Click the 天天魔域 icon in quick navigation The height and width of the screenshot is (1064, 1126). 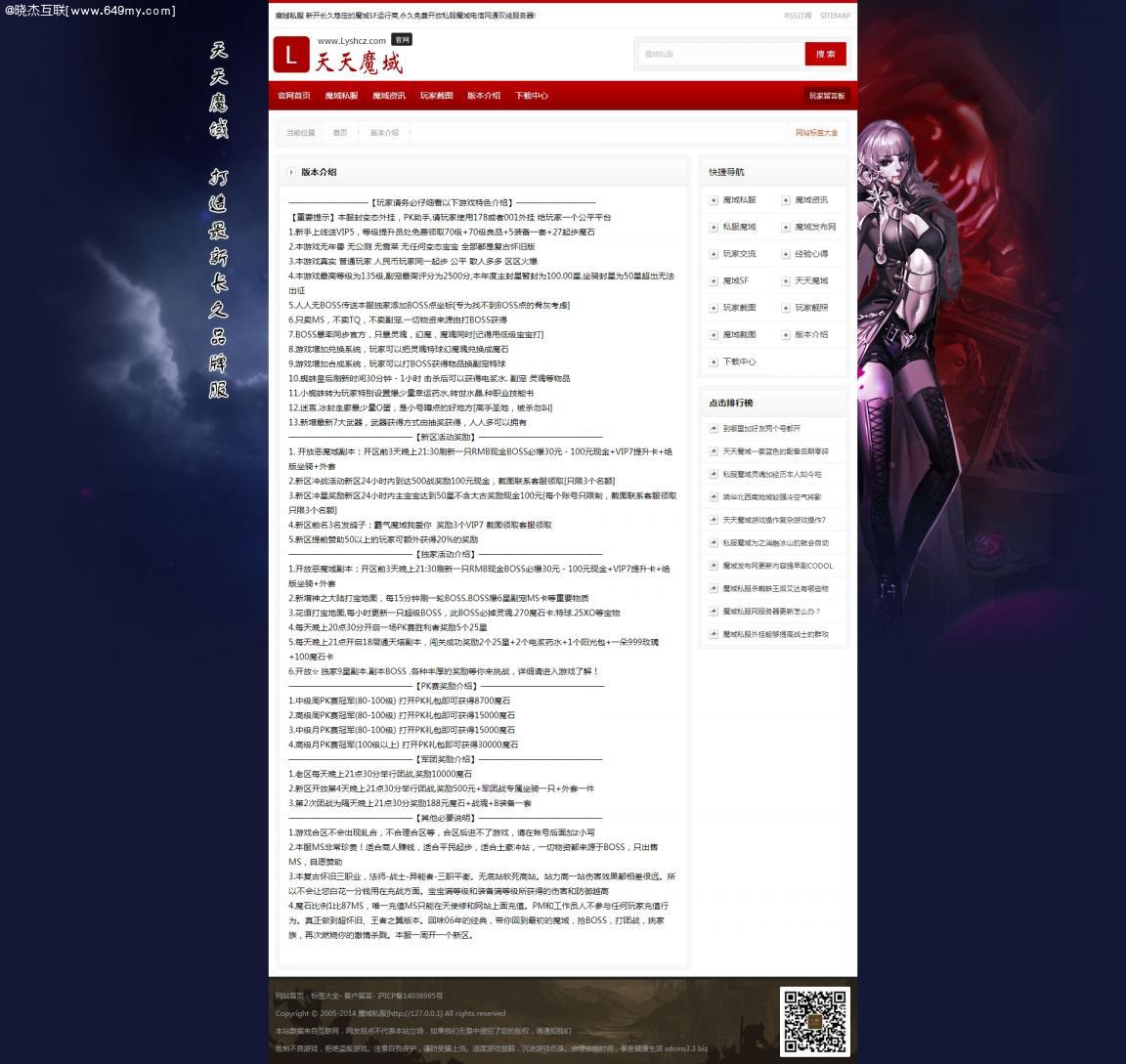(x=786, y=281)
